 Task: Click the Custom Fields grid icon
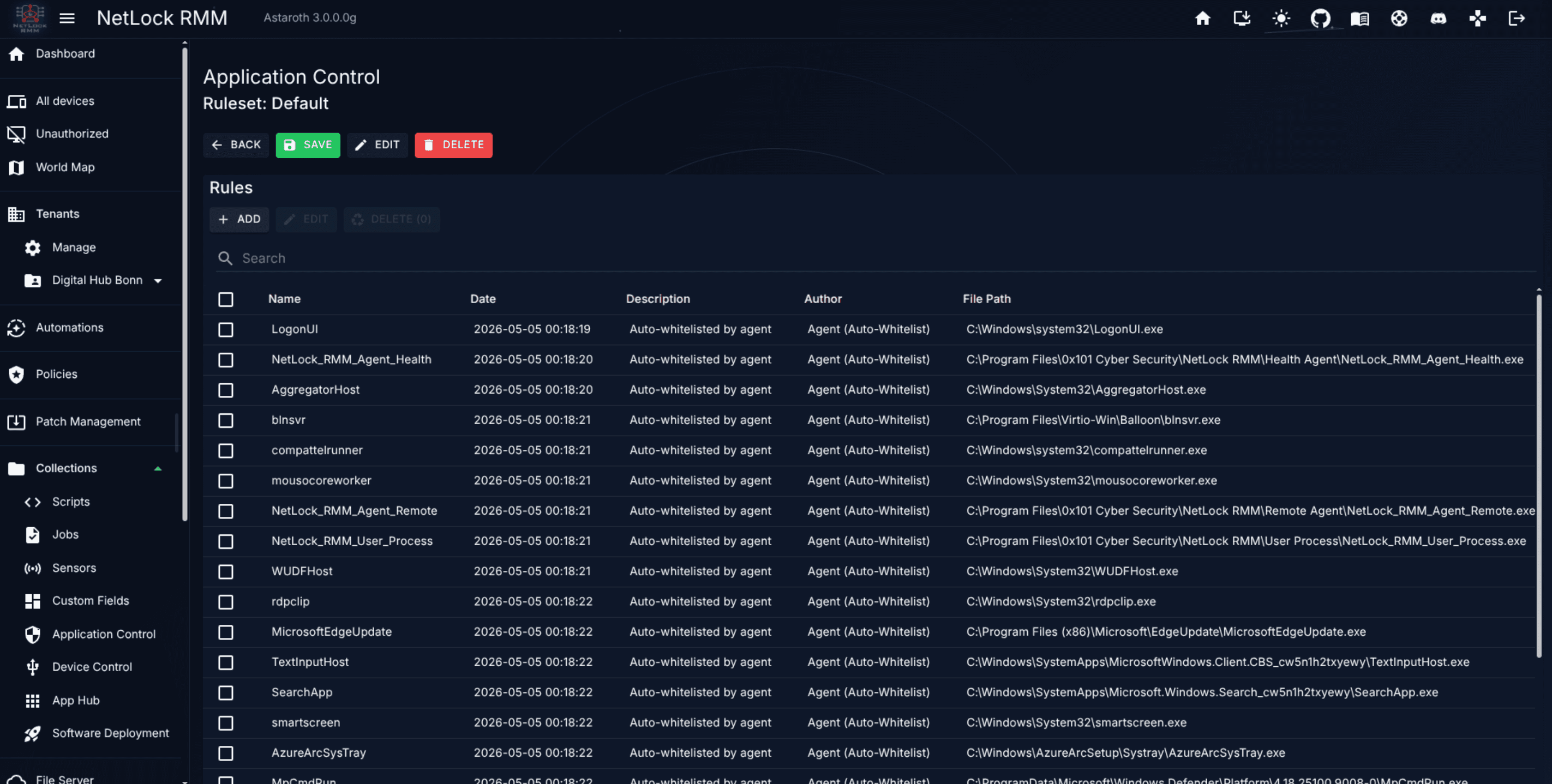[33, 601]
